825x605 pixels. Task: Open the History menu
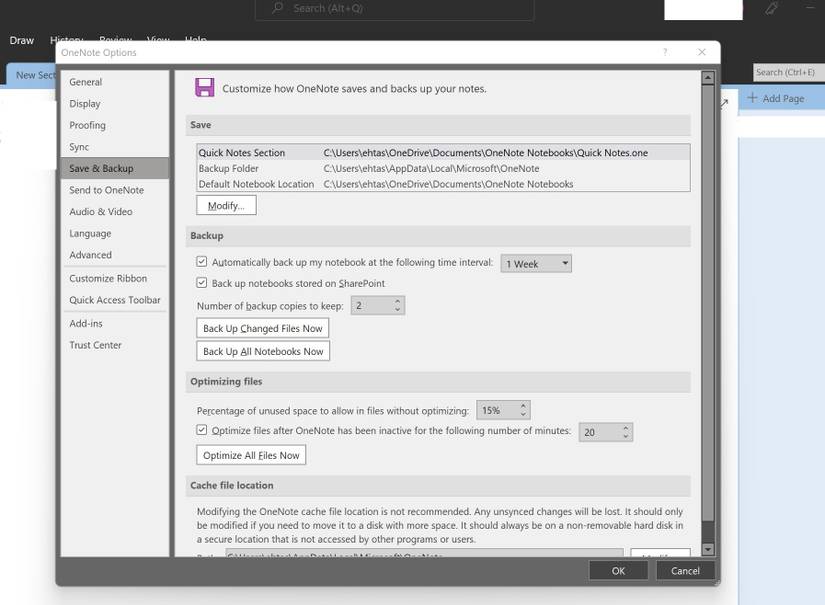point(65,38)
